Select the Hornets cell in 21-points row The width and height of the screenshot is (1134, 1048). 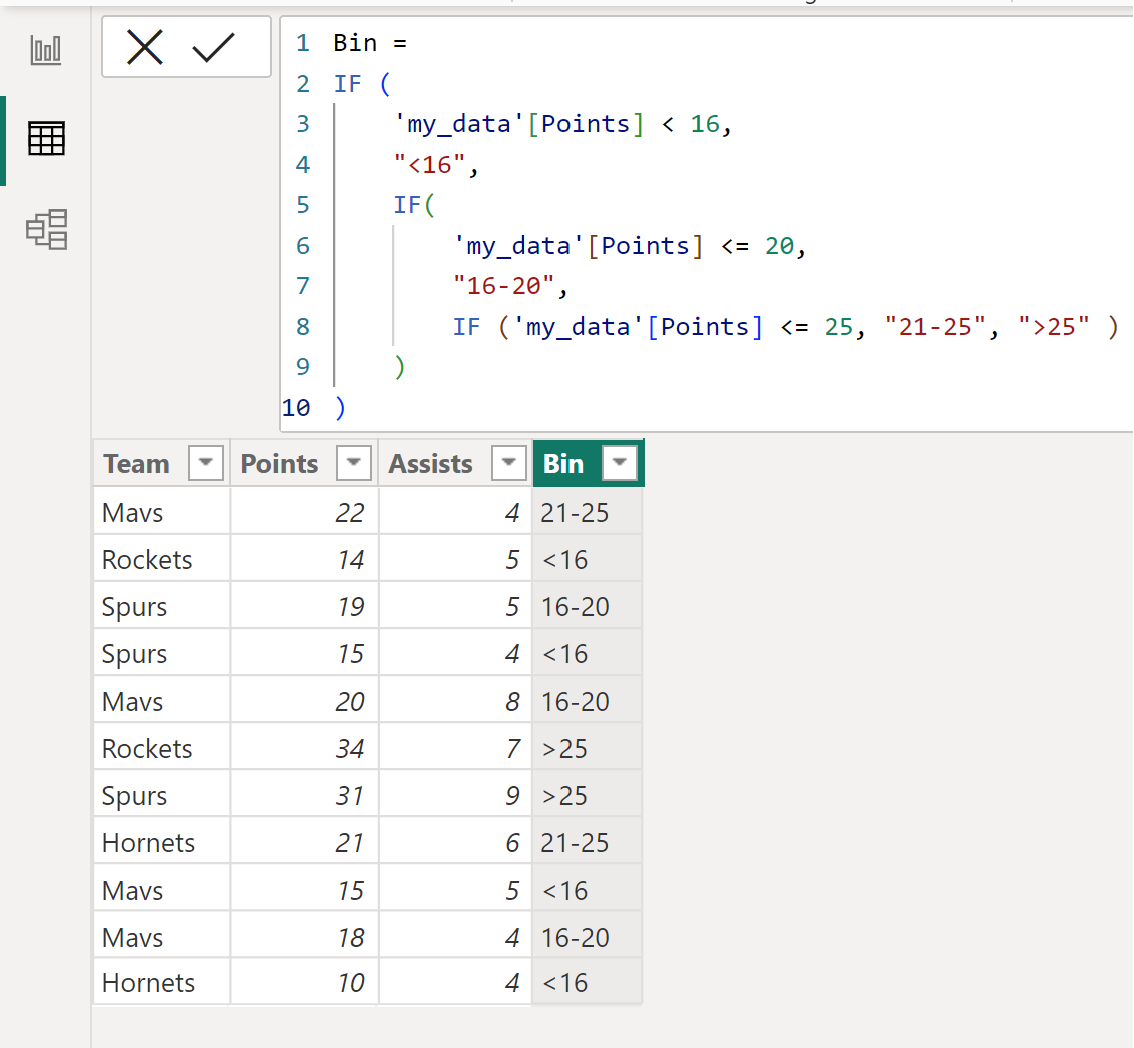pyautogui.click(x=161, y=842)
